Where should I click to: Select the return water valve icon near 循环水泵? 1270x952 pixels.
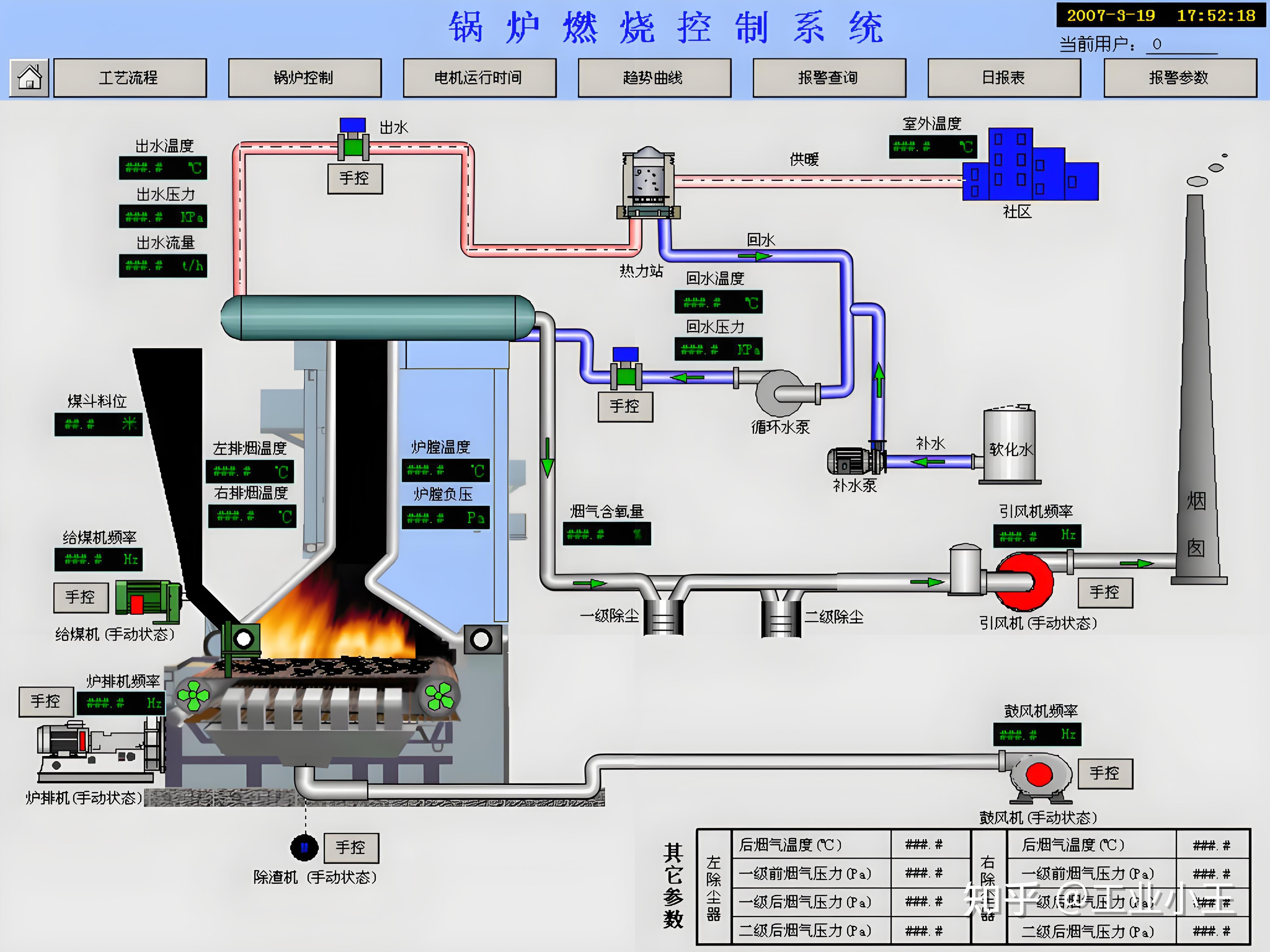coord(626,368)
